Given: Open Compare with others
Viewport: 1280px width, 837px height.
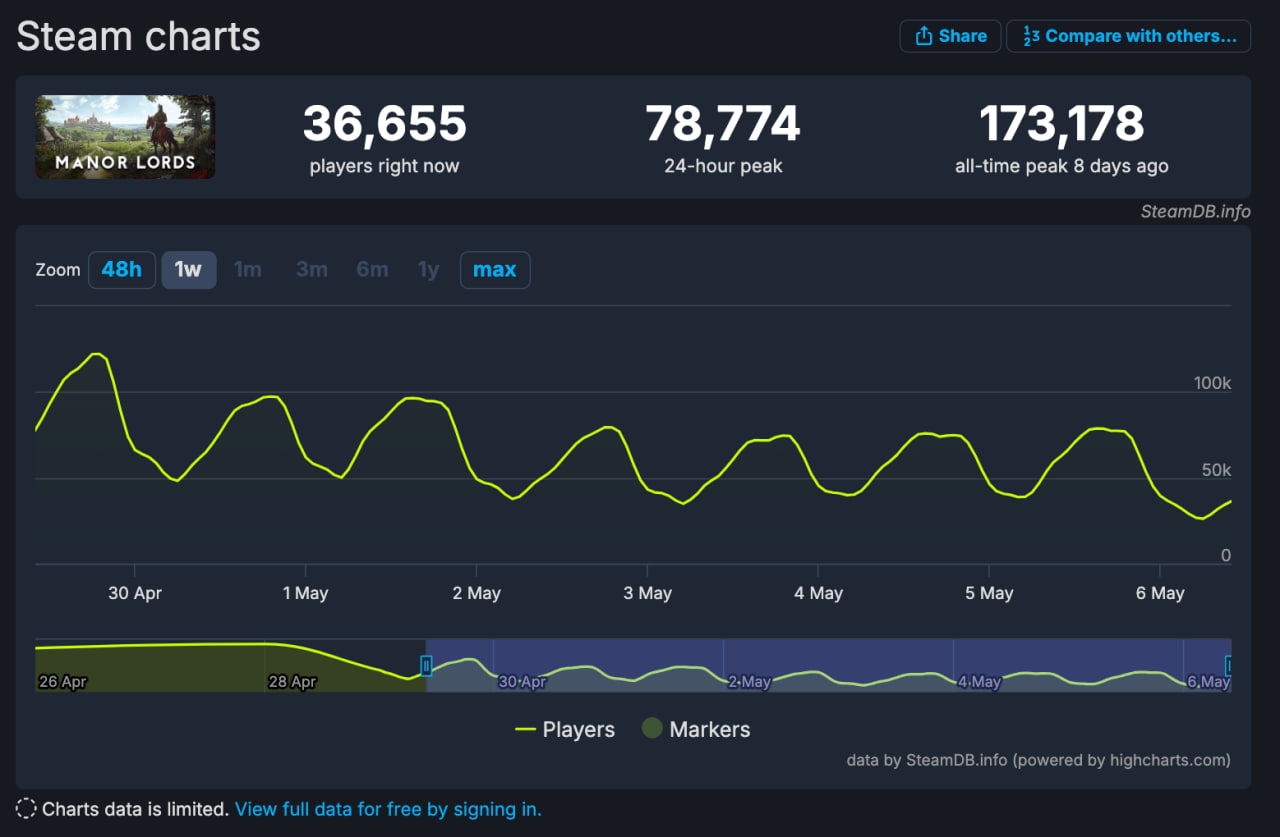Looking at the screenshot, I should coord(1128,36).
